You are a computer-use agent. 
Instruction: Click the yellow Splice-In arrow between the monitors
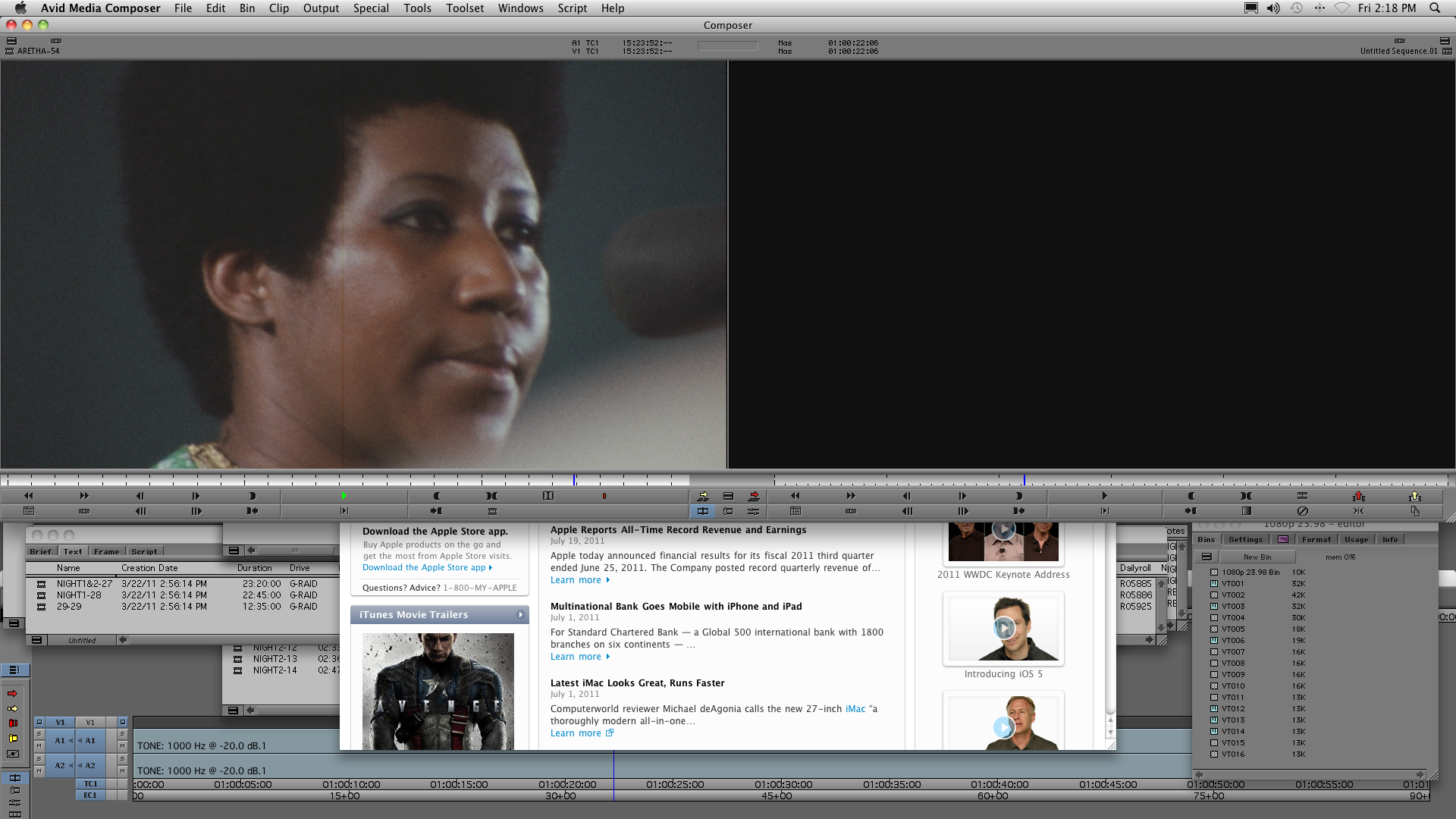coord(703,496)
